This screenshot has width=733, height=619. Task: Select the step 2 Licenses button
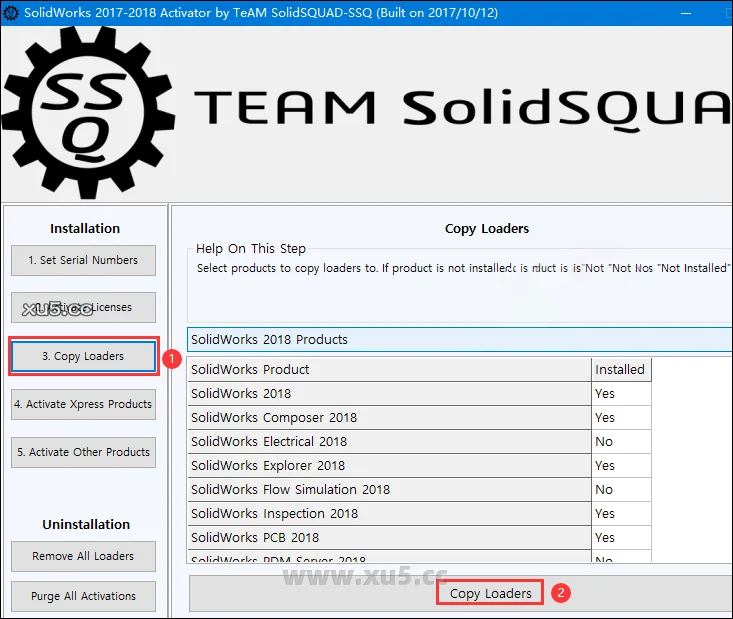84,308
